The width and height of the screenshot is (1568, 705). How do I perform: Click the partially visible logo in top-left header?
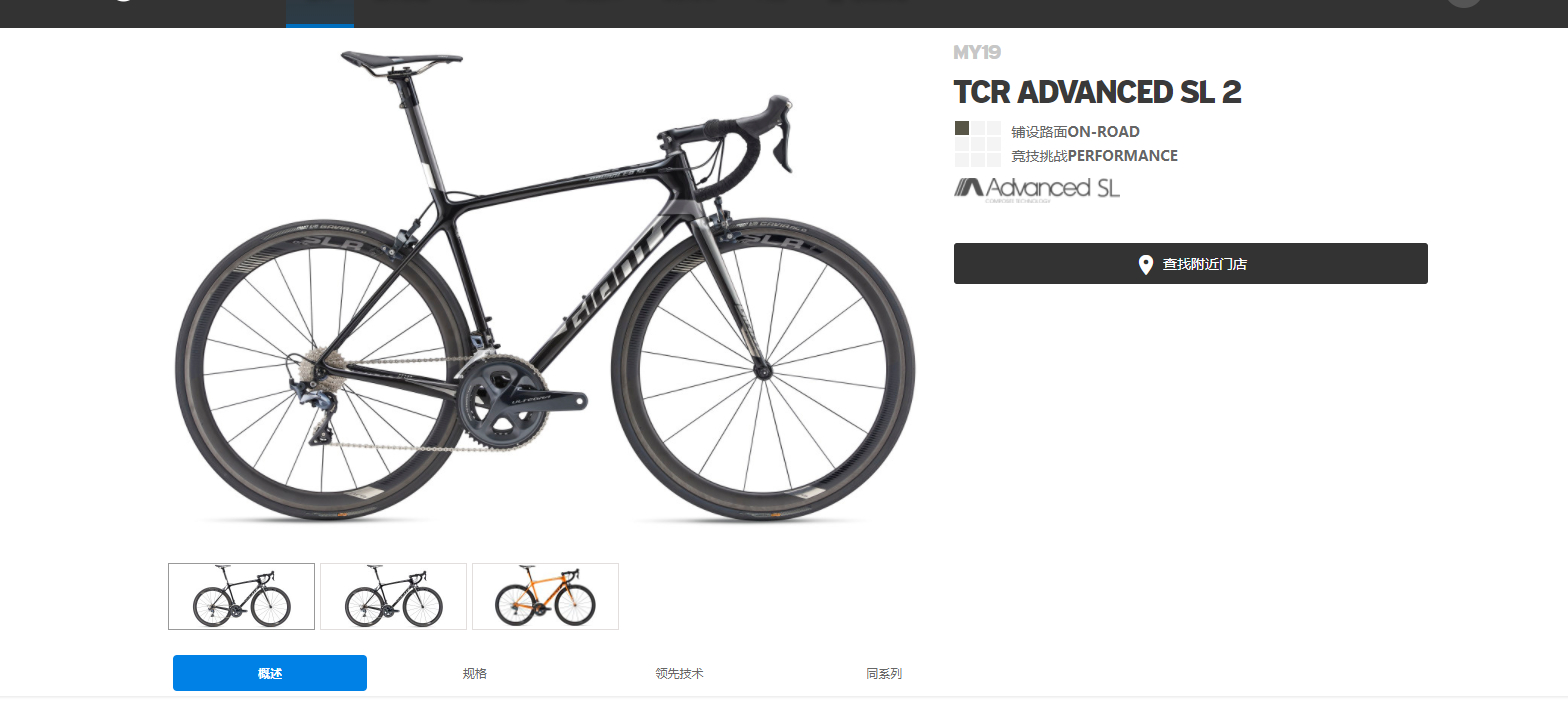tap(123, 1)
